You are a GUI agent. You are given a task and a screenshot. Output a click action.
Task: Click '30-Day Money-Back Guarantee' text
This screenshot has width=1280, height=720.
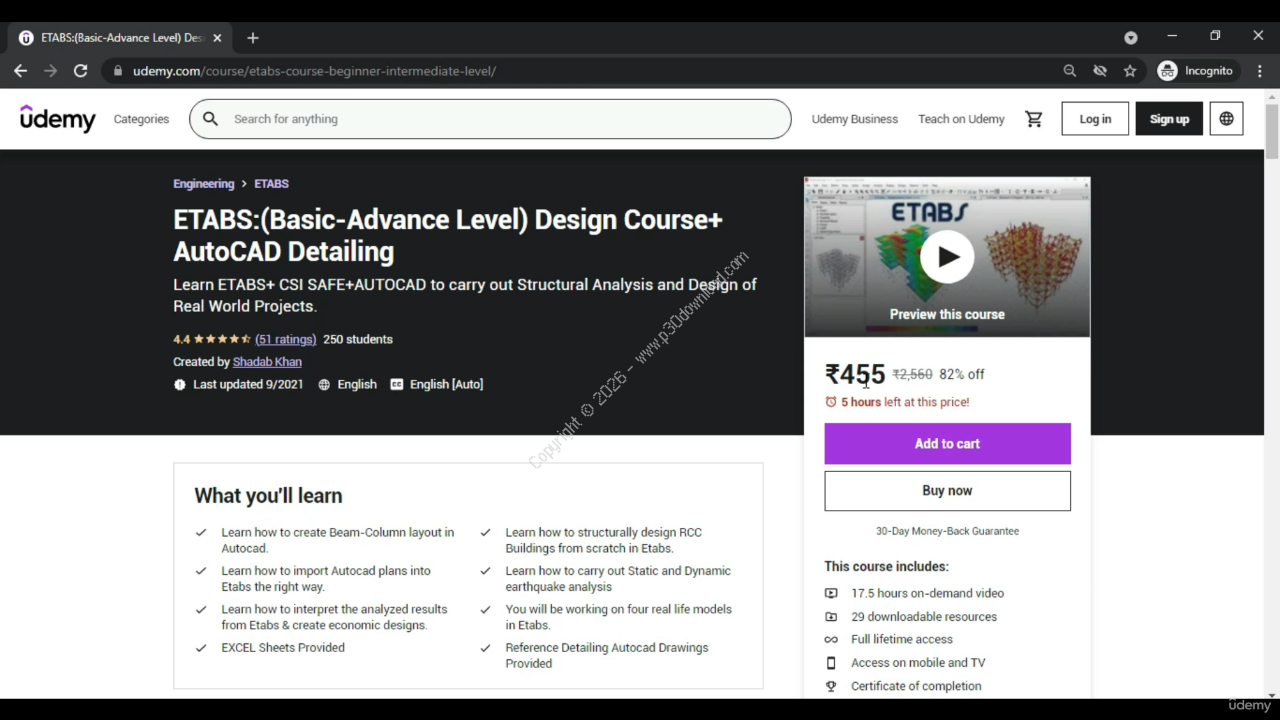(947, 531)
